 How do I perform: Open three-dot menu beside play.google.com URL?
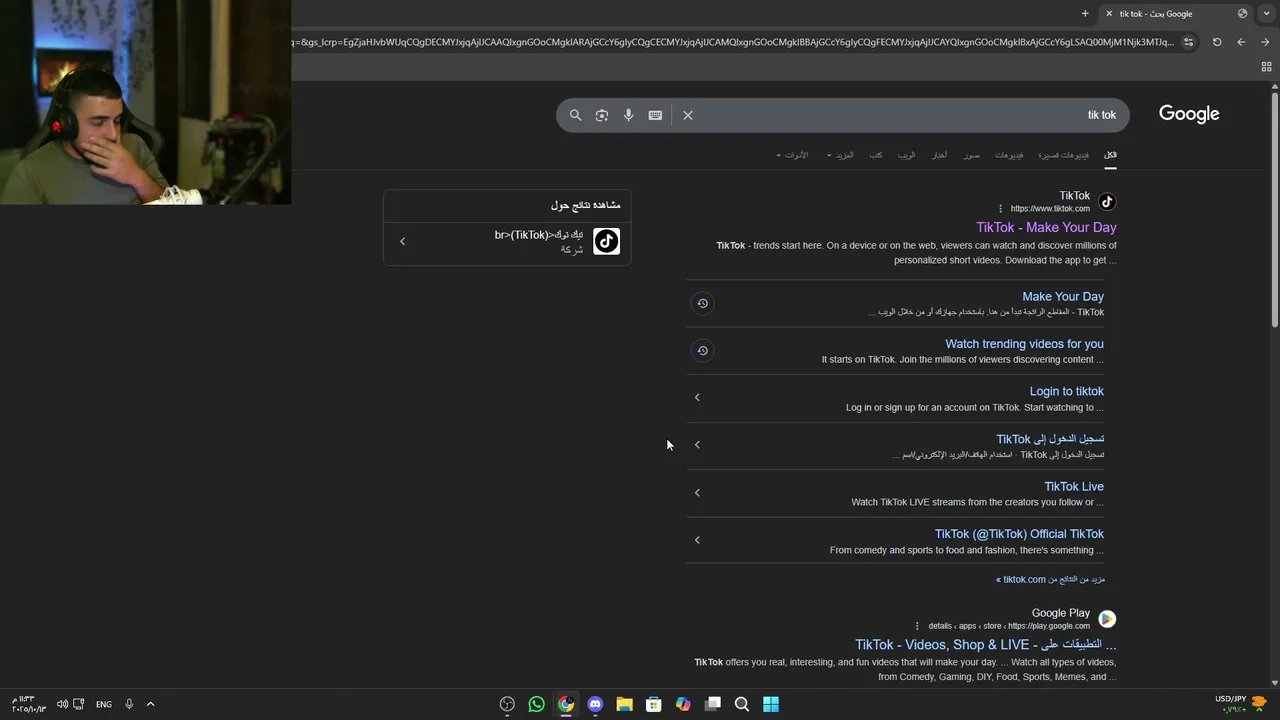917,626
